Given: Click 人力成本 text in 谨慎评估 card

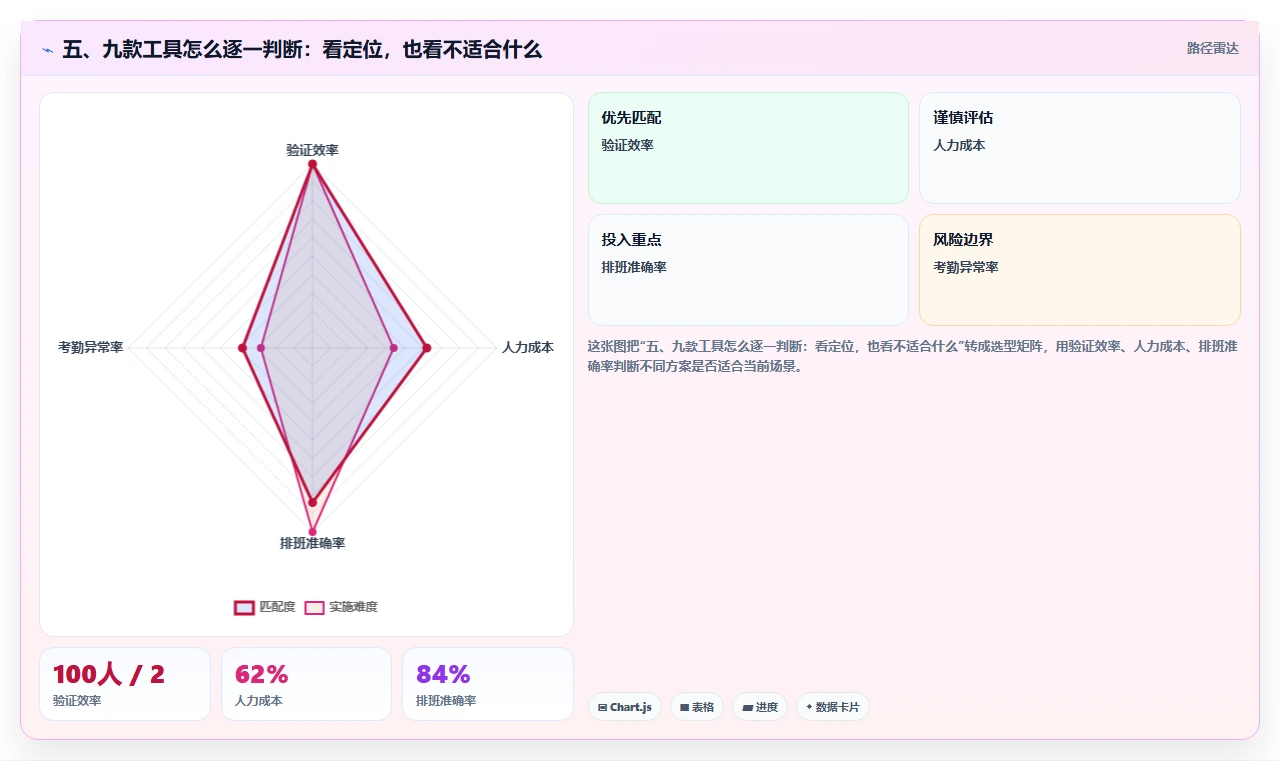Looking at the screenshot, I should click(959, 145).
